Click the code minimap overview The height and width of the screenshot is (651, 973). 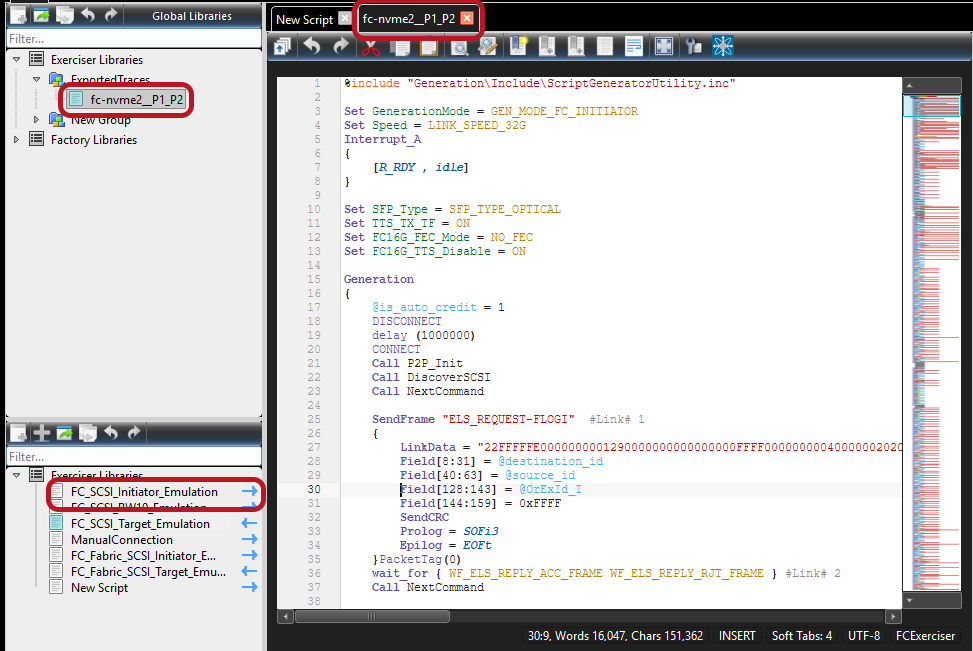(931, 341)
